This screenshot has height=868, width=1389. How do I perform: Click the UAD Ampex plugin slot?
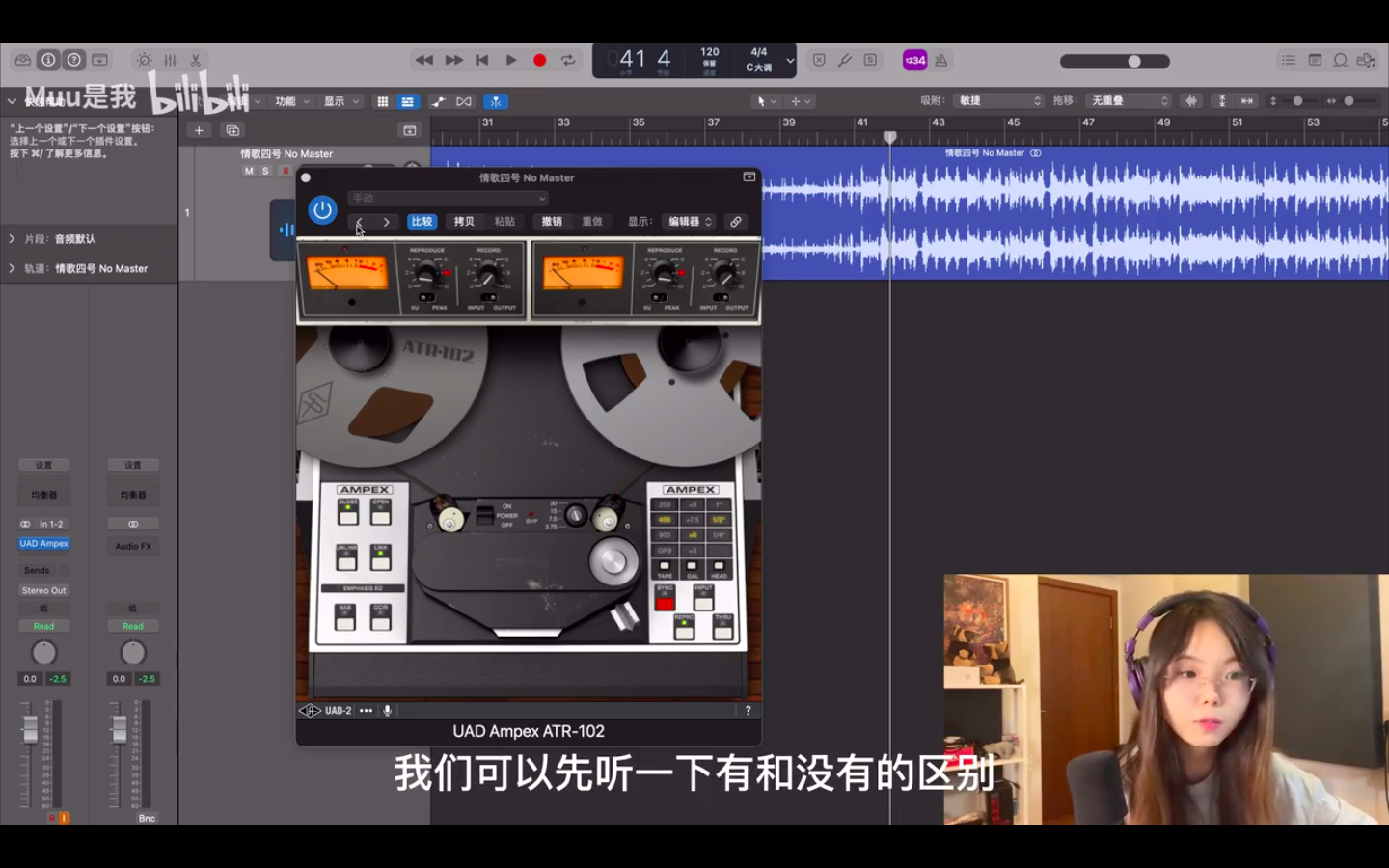[x=44, y=544]
